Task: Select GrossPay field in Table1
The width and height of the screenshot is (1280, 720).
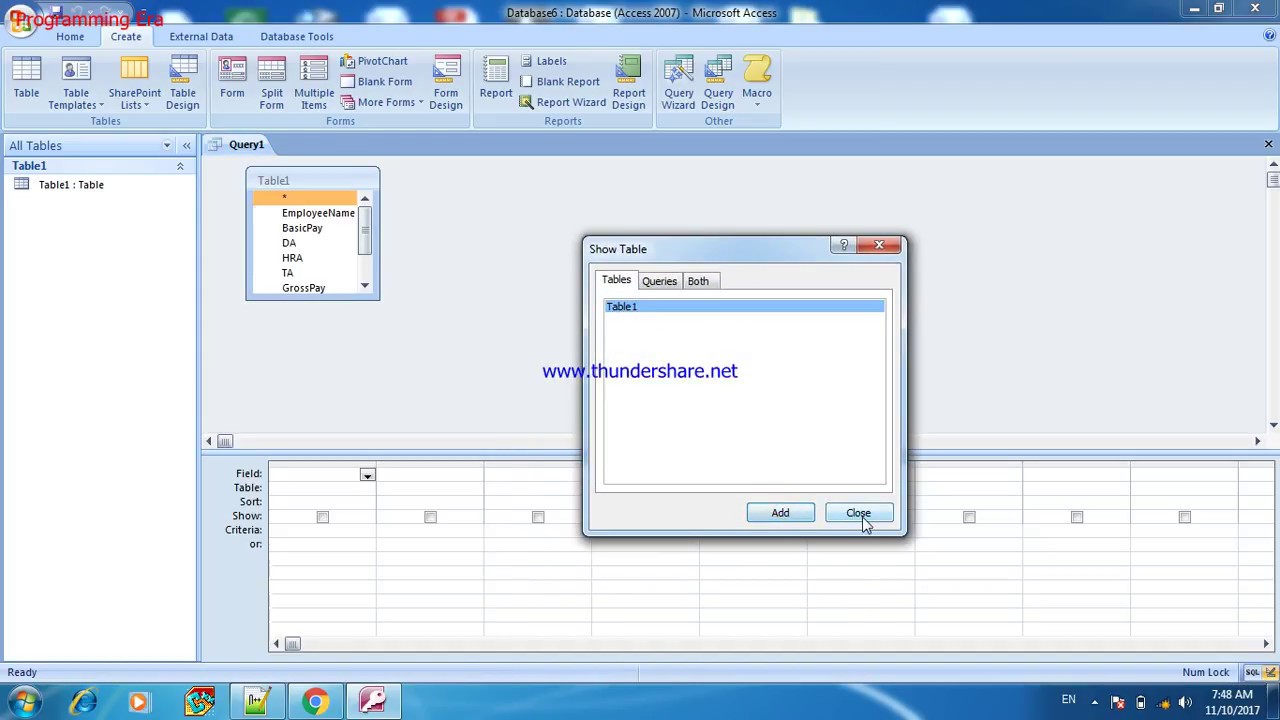Action: [303, 288]
